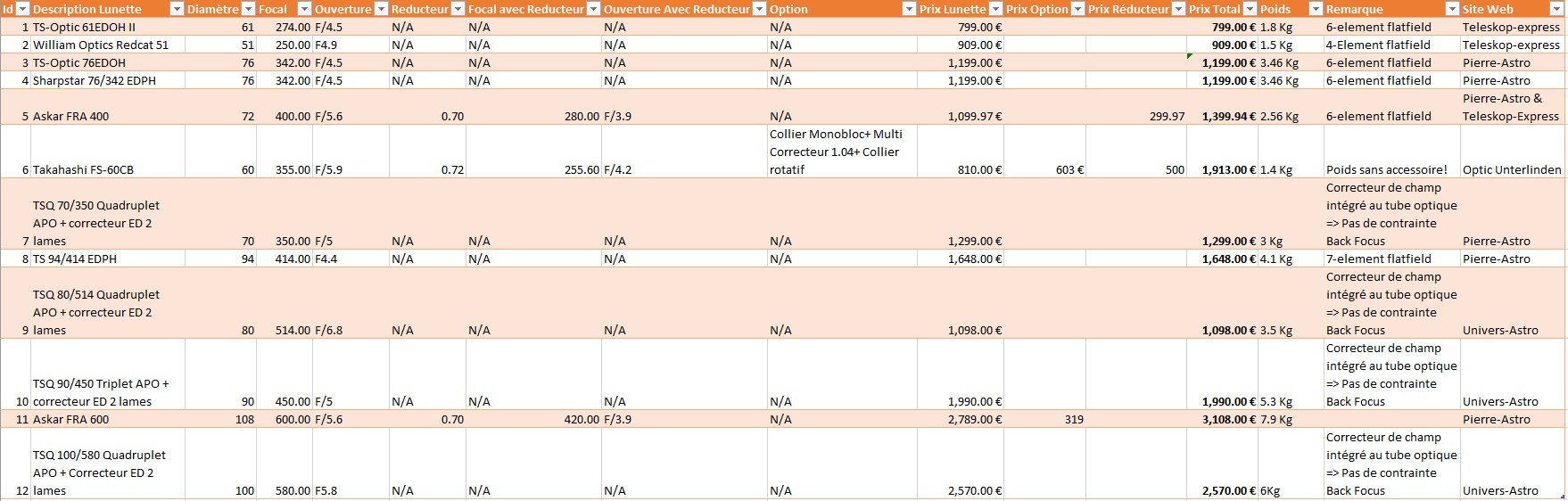1568x501 pixels.
Task: Select the 'William Optics Redcat 51' cell
Action: tap(108, 45)
